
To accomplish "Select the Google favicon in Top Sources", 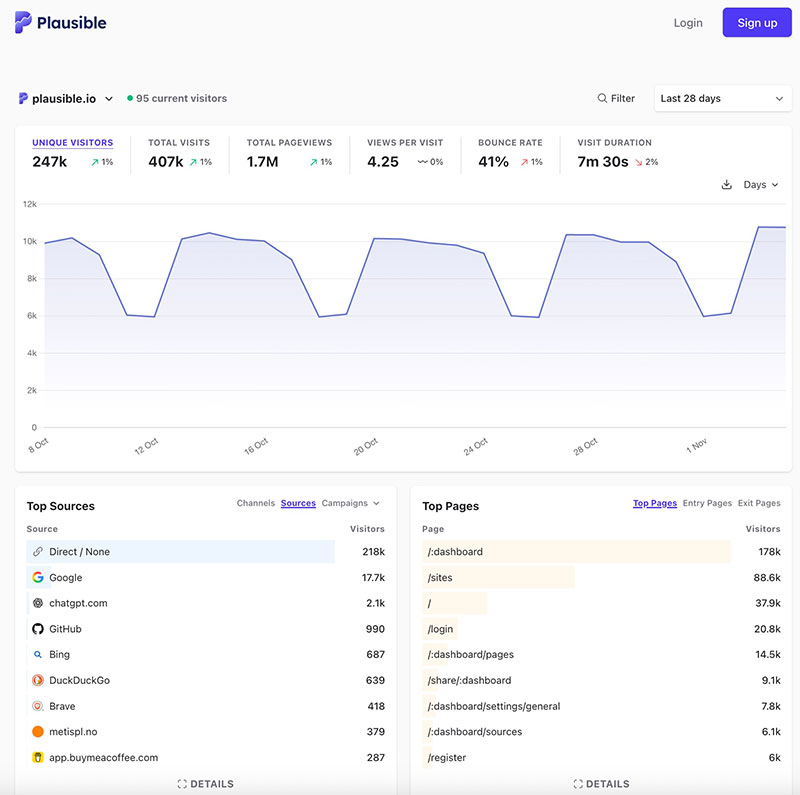I will [37, 577].
